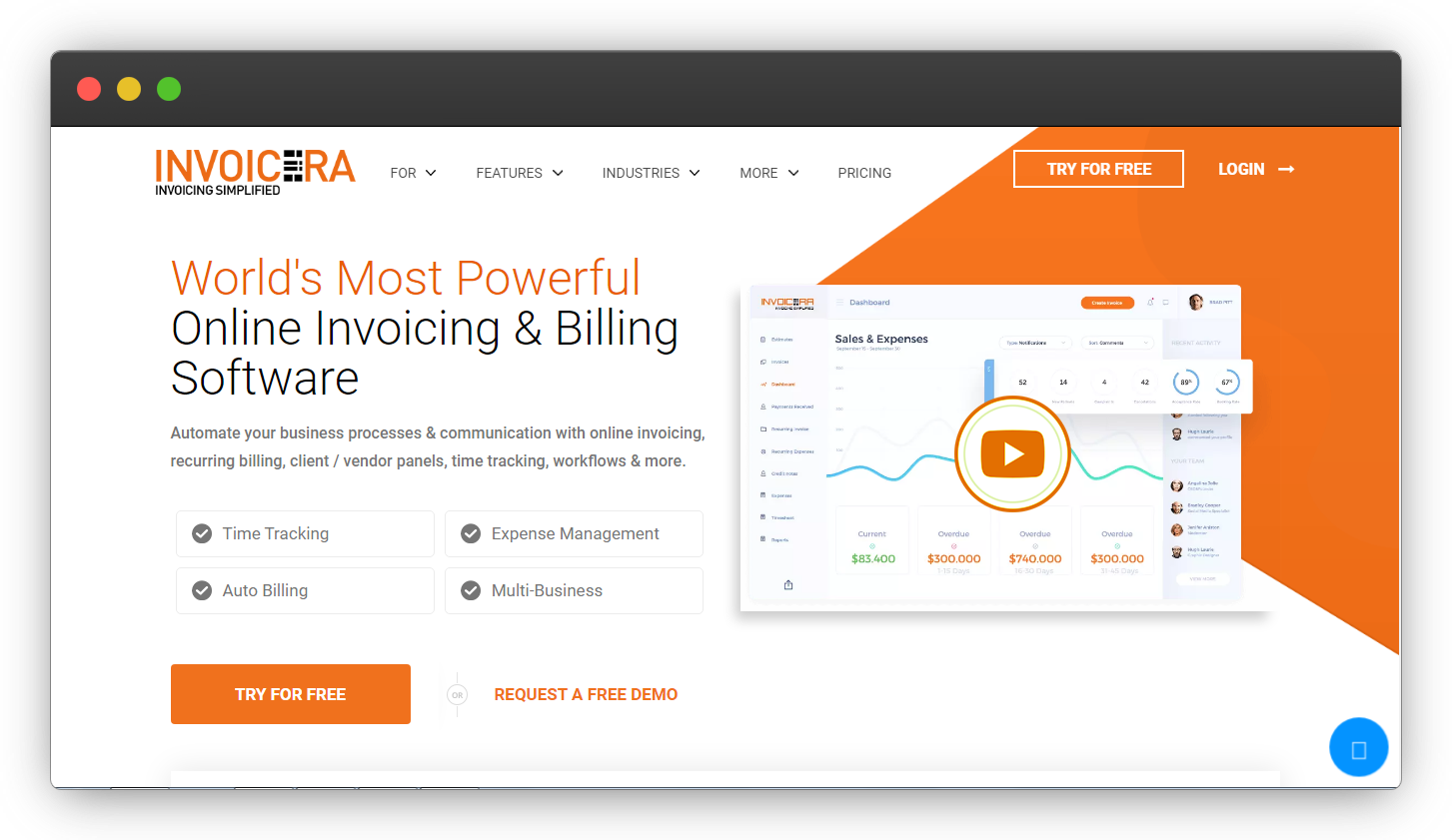
Task: Click the 67% rate progress circle
Action: pyautogui.click(x=1227, y=382)
